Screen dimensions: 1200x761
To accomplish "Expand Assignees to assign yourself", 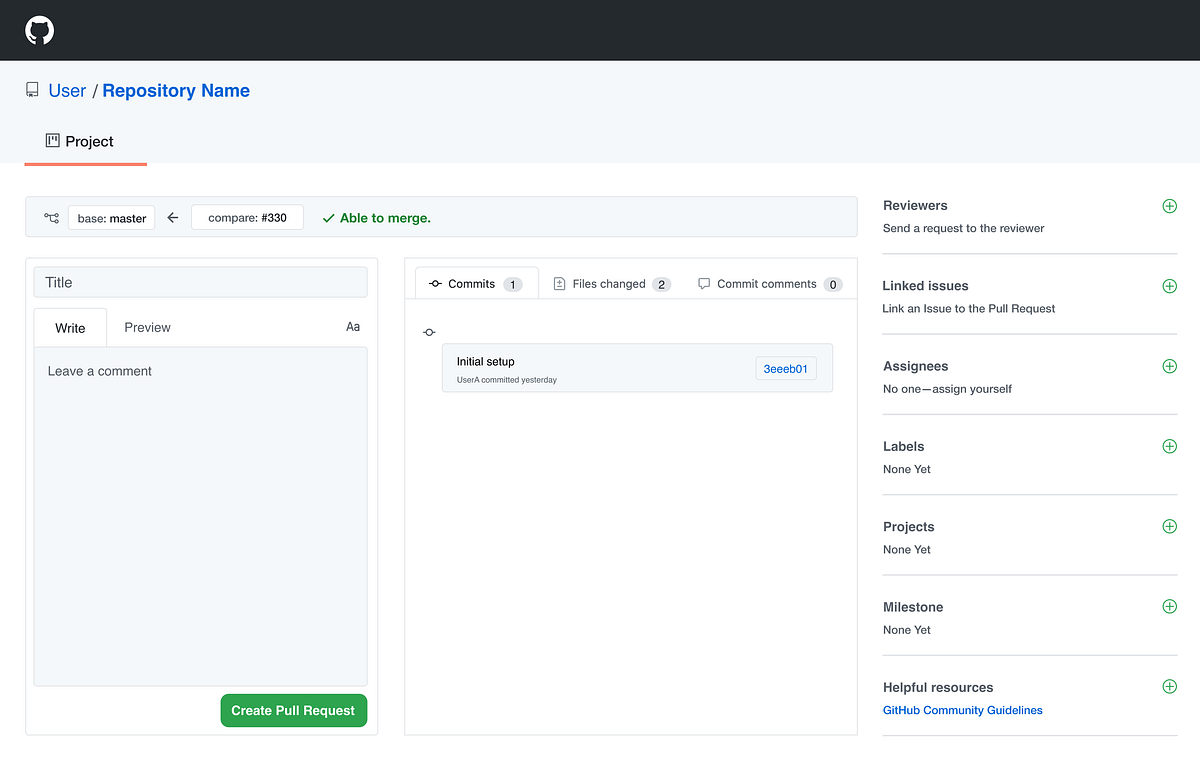I will tap(1169, 366).
